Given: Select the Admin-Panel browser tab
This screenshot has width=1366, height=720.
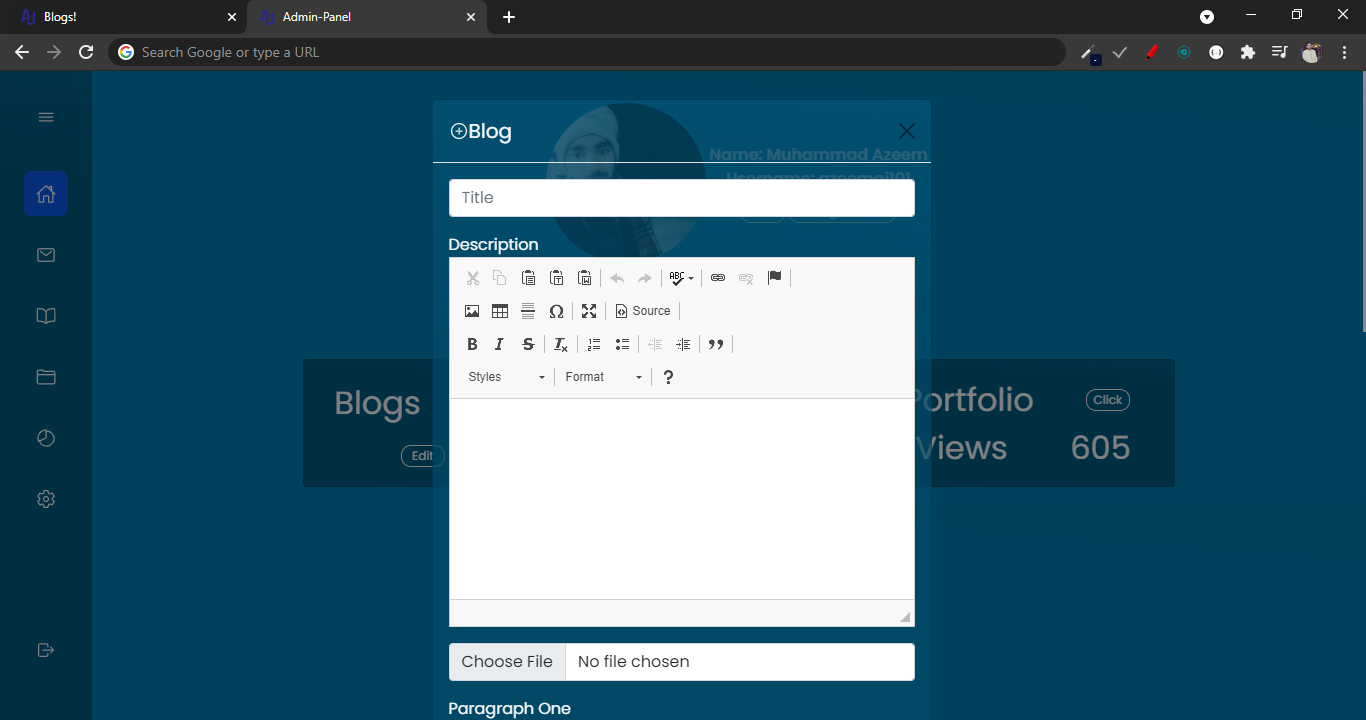Looking at the screenshot, I should tap(368, 17).
